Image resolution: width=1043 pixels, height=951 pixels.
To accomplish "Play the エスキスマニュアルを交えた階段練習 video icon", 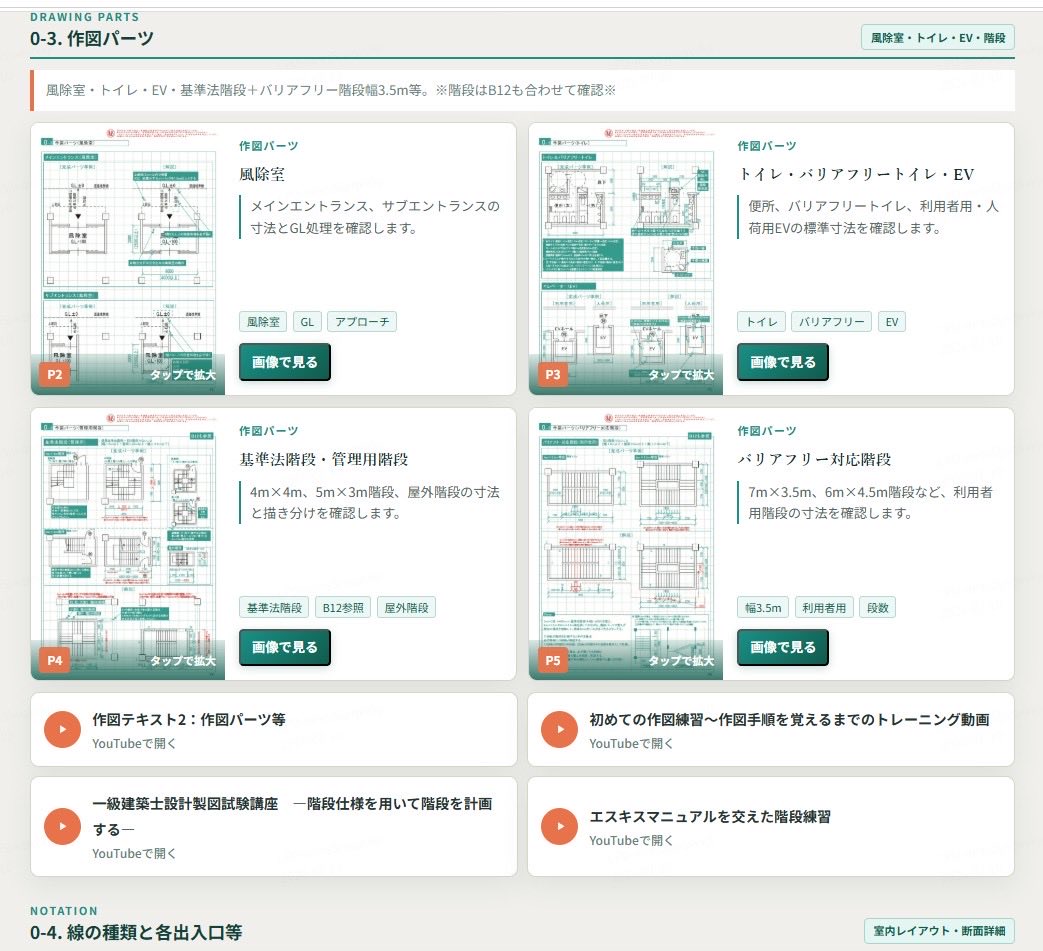I will tap(559, 827).
